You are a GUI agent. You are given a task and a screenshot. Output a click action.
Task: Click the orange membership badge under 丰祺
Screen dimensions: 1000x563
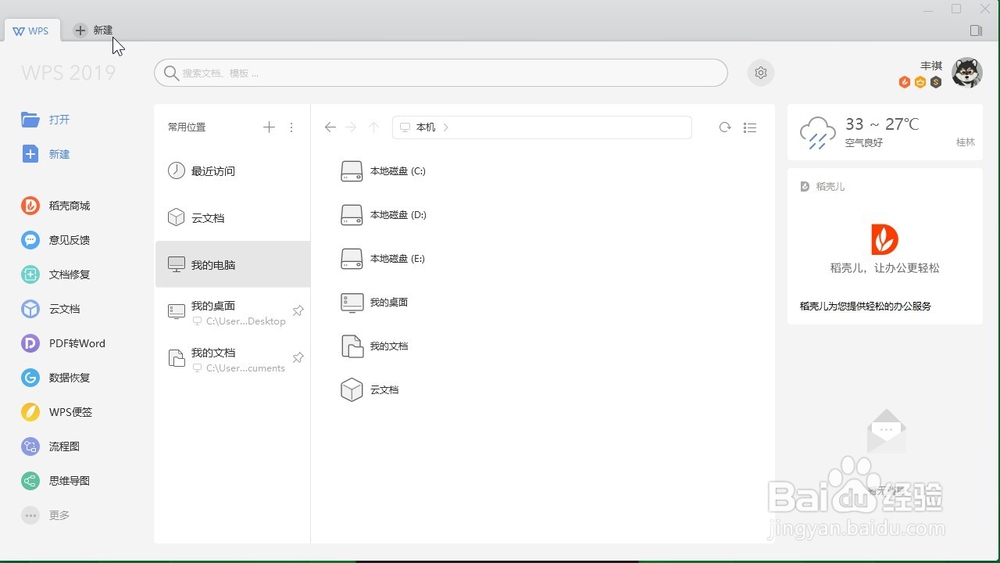click(904, 82)
